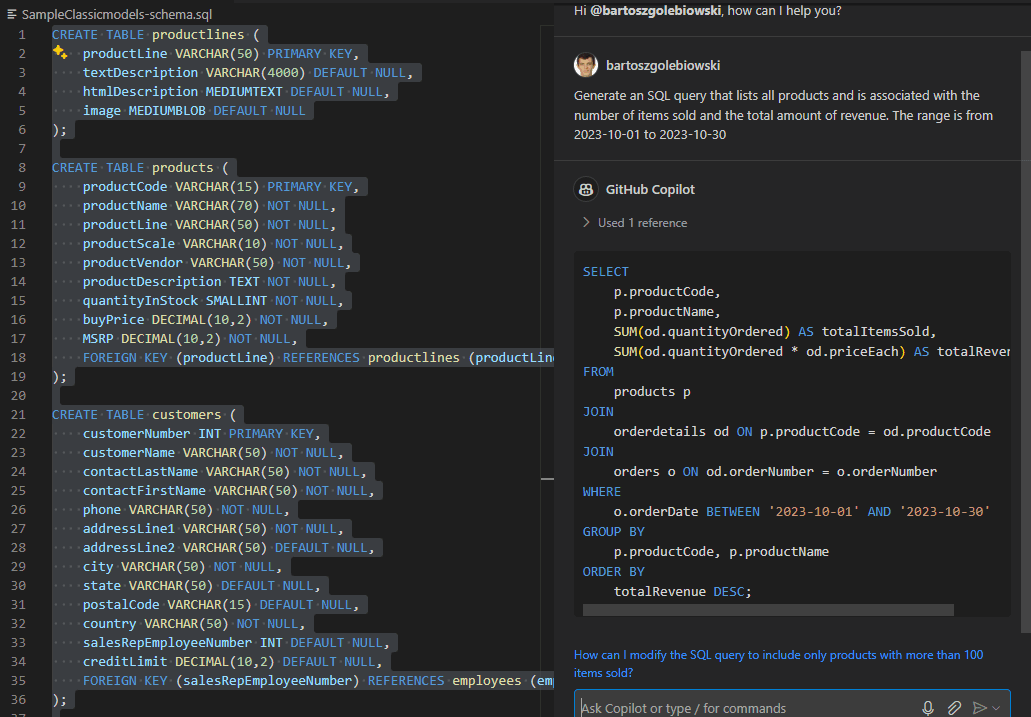
Task: Click the microphone voice input icon
Action: [x=928, y=708]
